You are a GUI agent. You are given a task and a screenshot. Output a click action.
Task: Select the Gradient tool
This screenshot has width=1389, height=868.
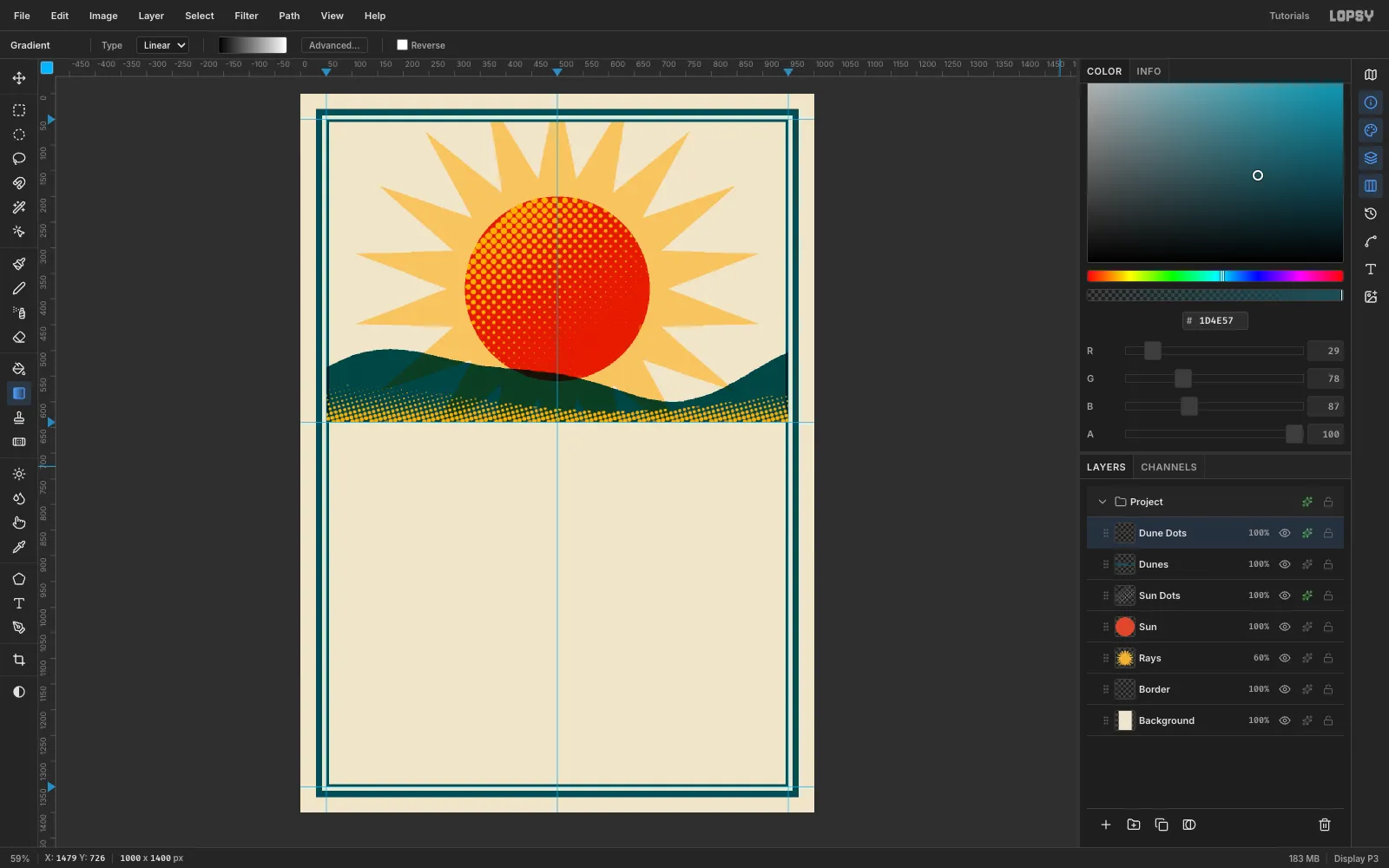tap(19, 393)
